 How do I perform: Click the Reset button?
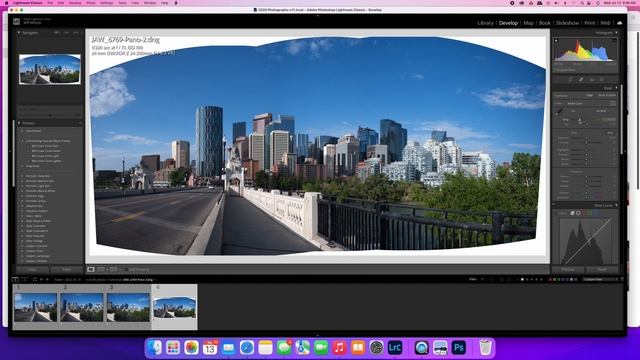pos(602,269)
